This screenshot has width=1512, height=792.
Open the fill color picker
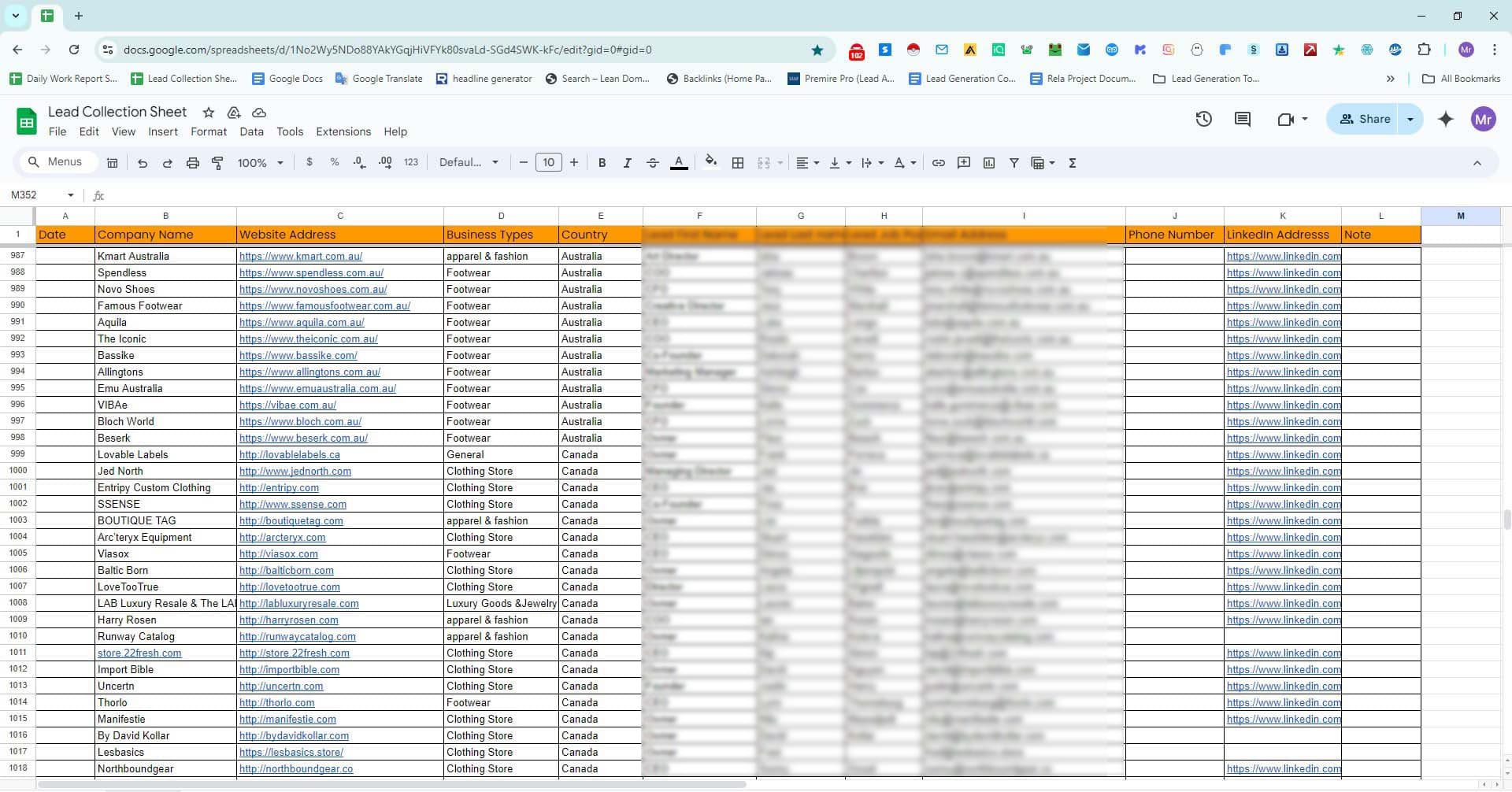tap(711, 162)
